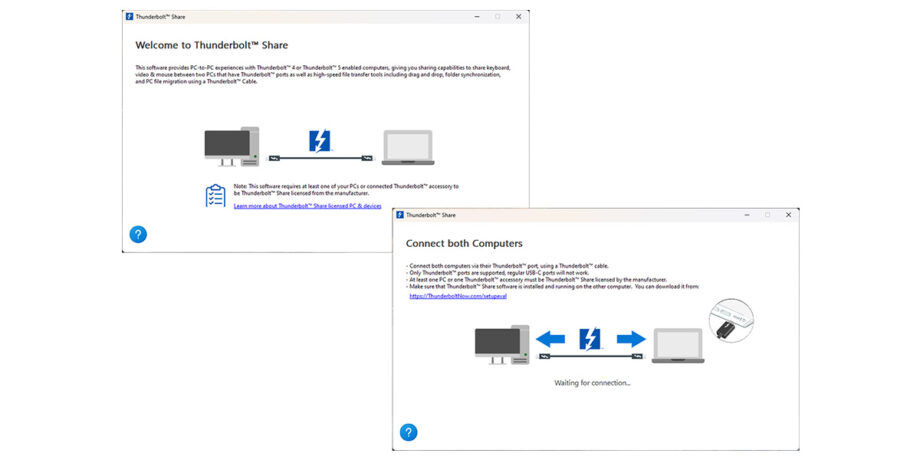Click the Waiting for connection status text
This screenshot has width=920, height=460.
592,382
